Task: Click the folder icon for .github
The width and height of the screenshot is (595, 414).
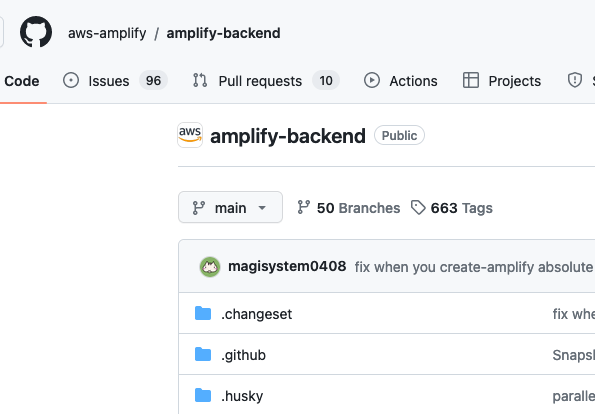Action: pyautogui.click(x=203, y=354)
